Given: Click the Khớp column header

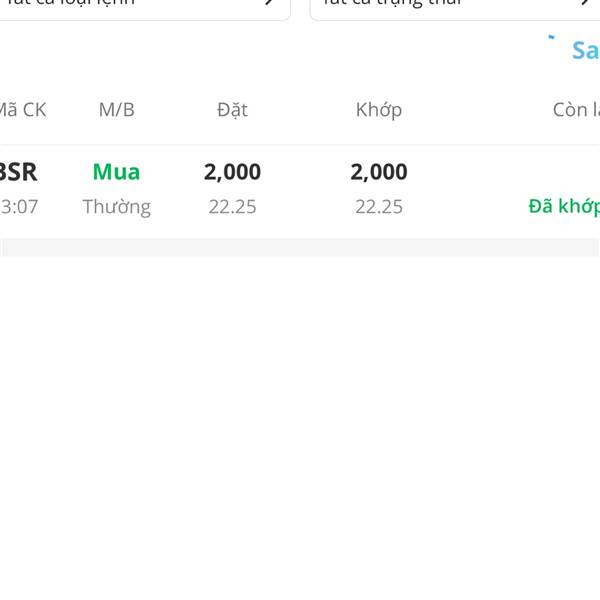Looking at the screenshot, I should (x=379, y=110).
